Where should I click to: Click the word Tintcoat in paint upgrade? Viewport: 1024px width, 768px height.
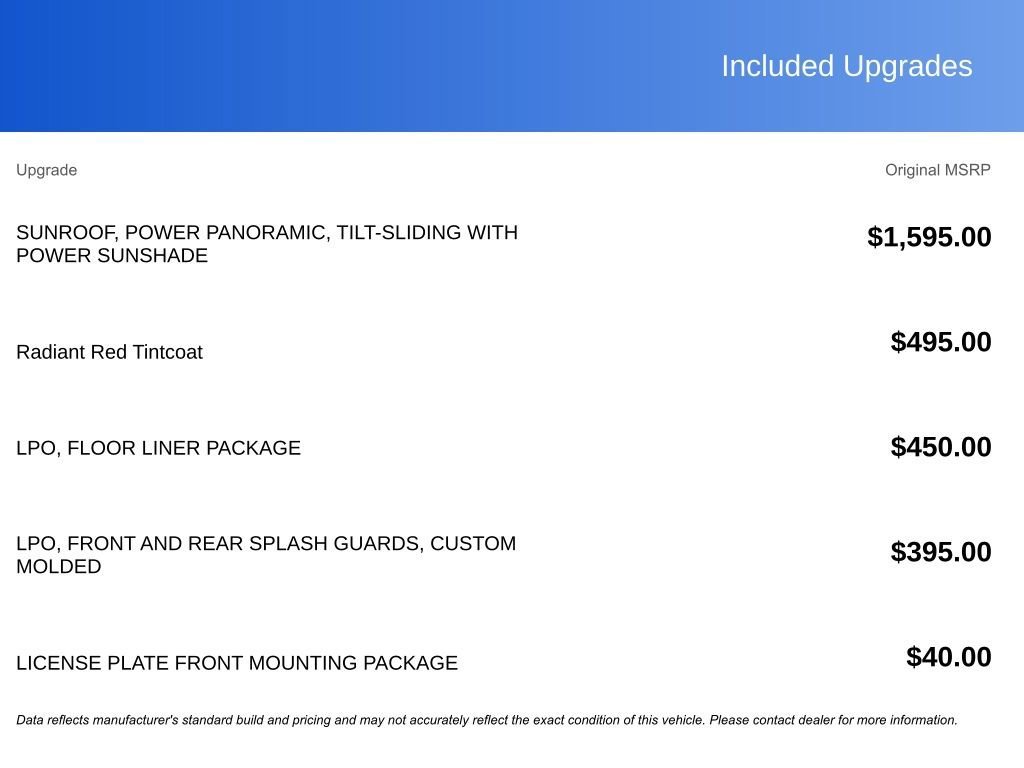(x=167, y=352)
